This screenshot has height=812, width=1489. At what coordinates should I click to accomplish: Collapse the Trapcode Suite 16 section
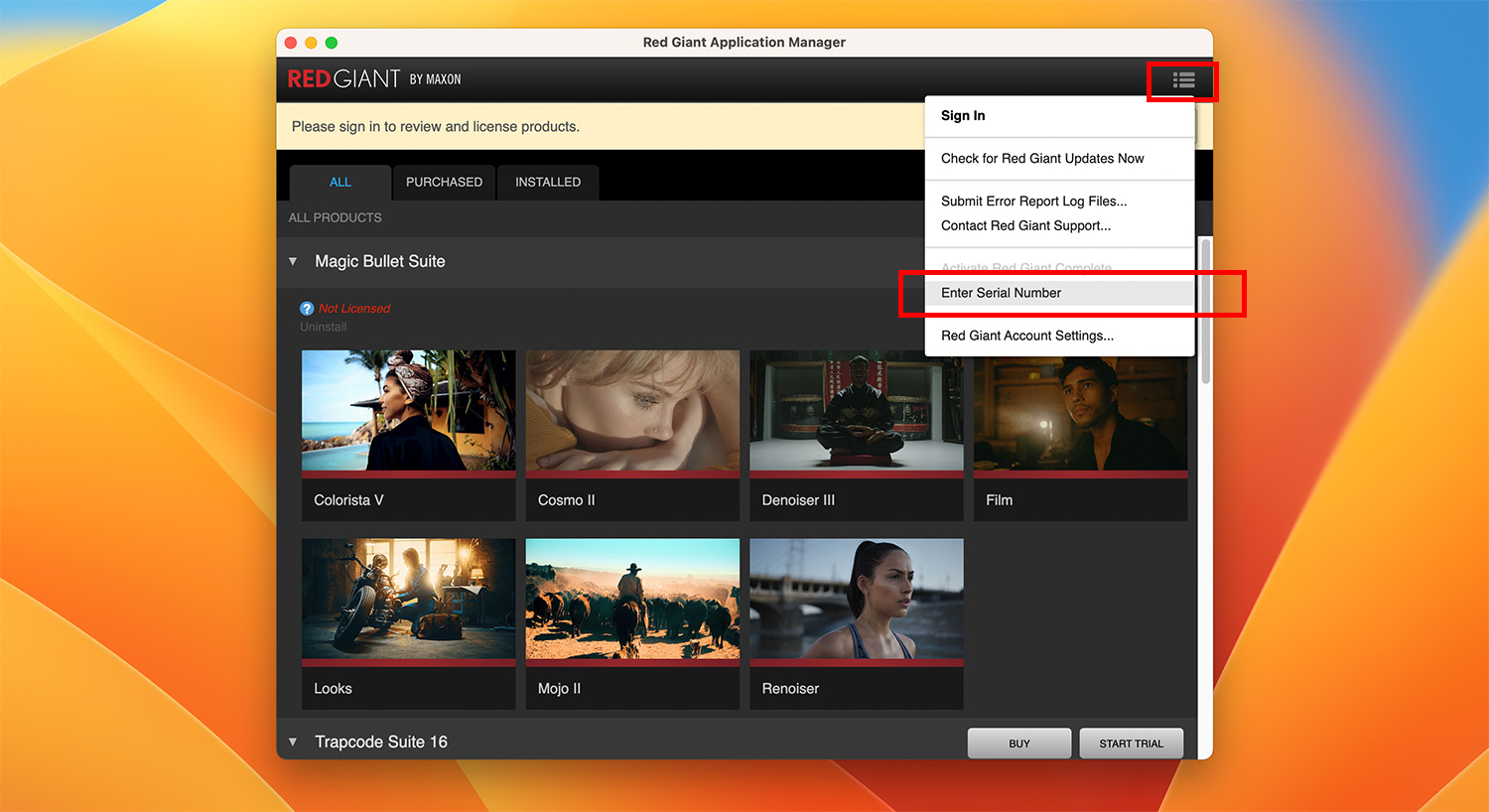point(293,743)
